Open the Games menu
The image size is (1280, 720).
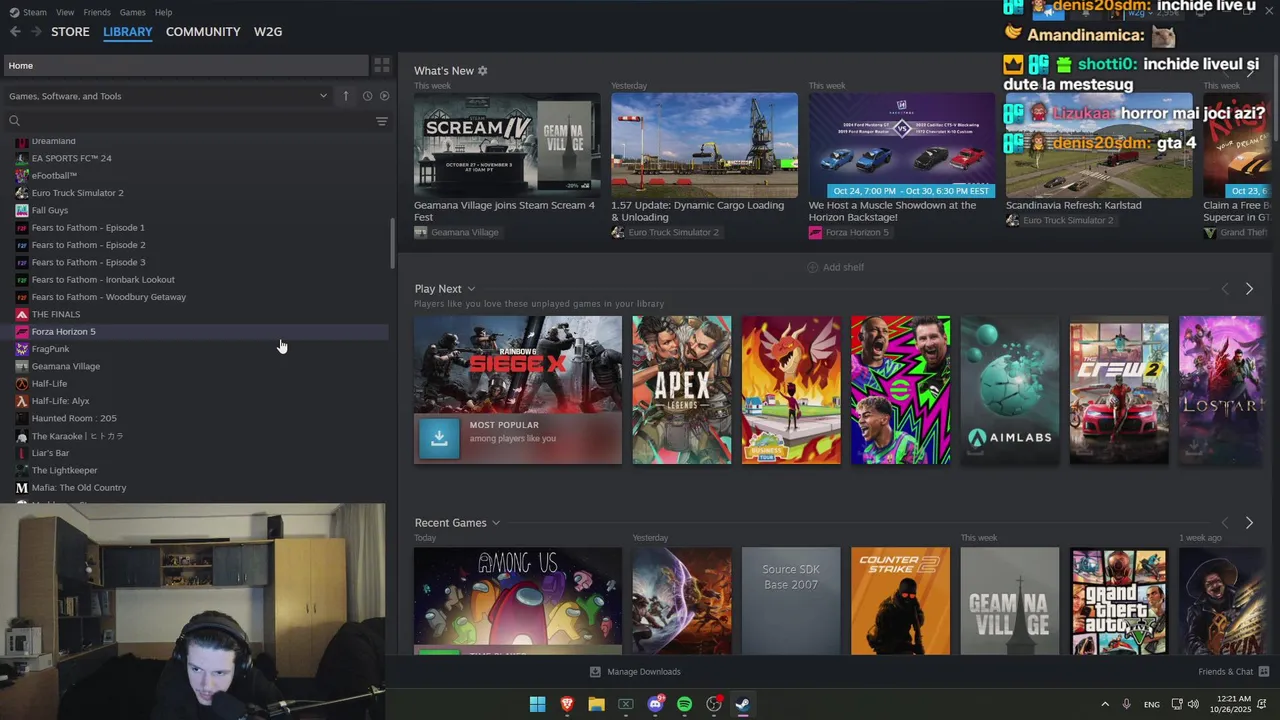point(132,12)
